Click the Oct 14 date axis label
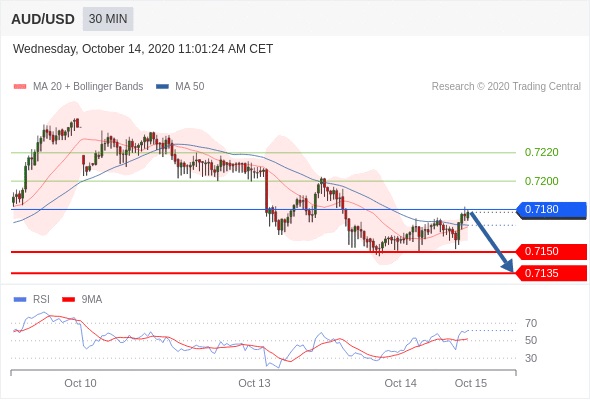Image resolution: width=590 pixels, height=400 pixels. 400,383
